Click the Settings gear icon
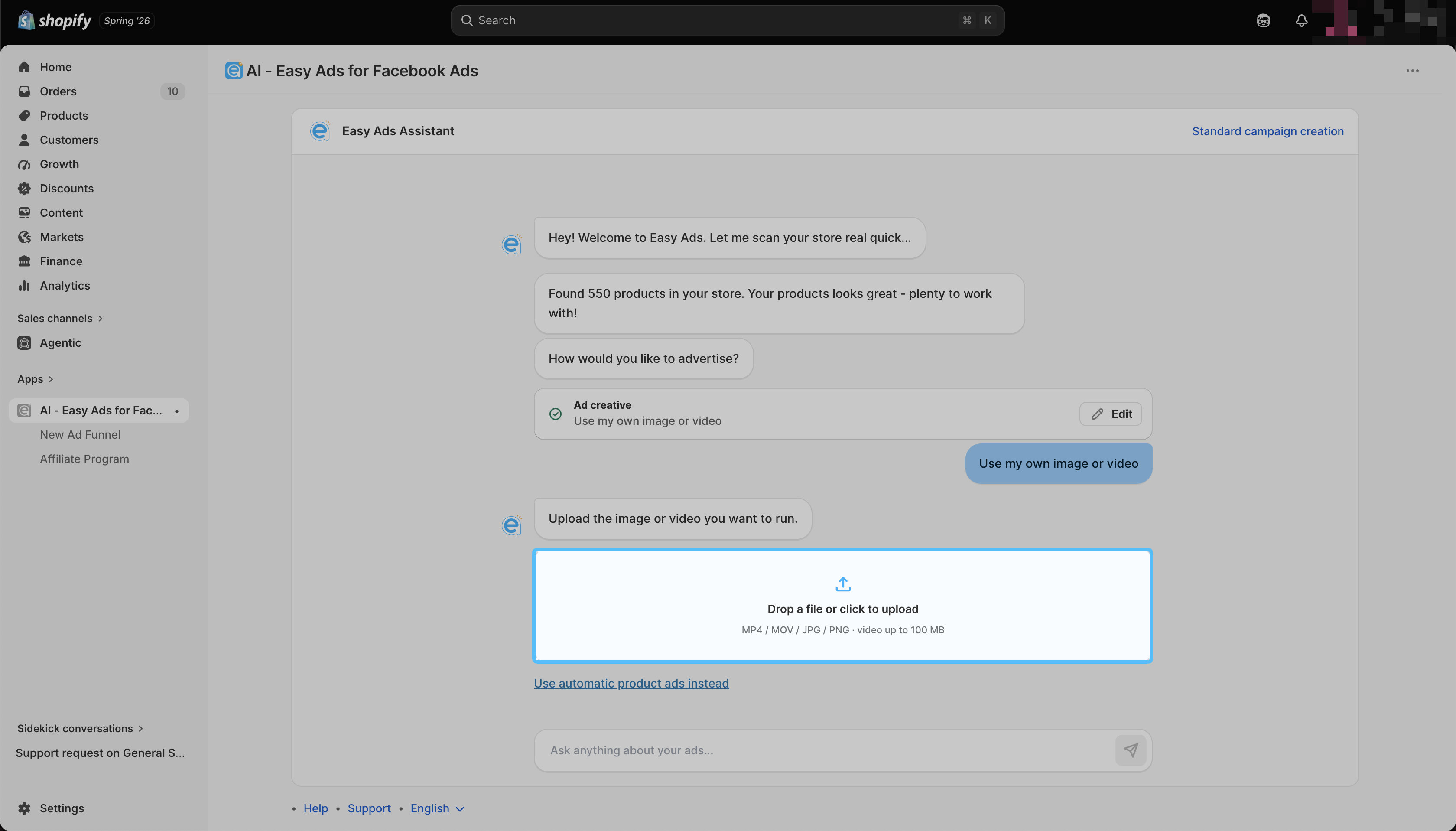 tap(24, 808)
